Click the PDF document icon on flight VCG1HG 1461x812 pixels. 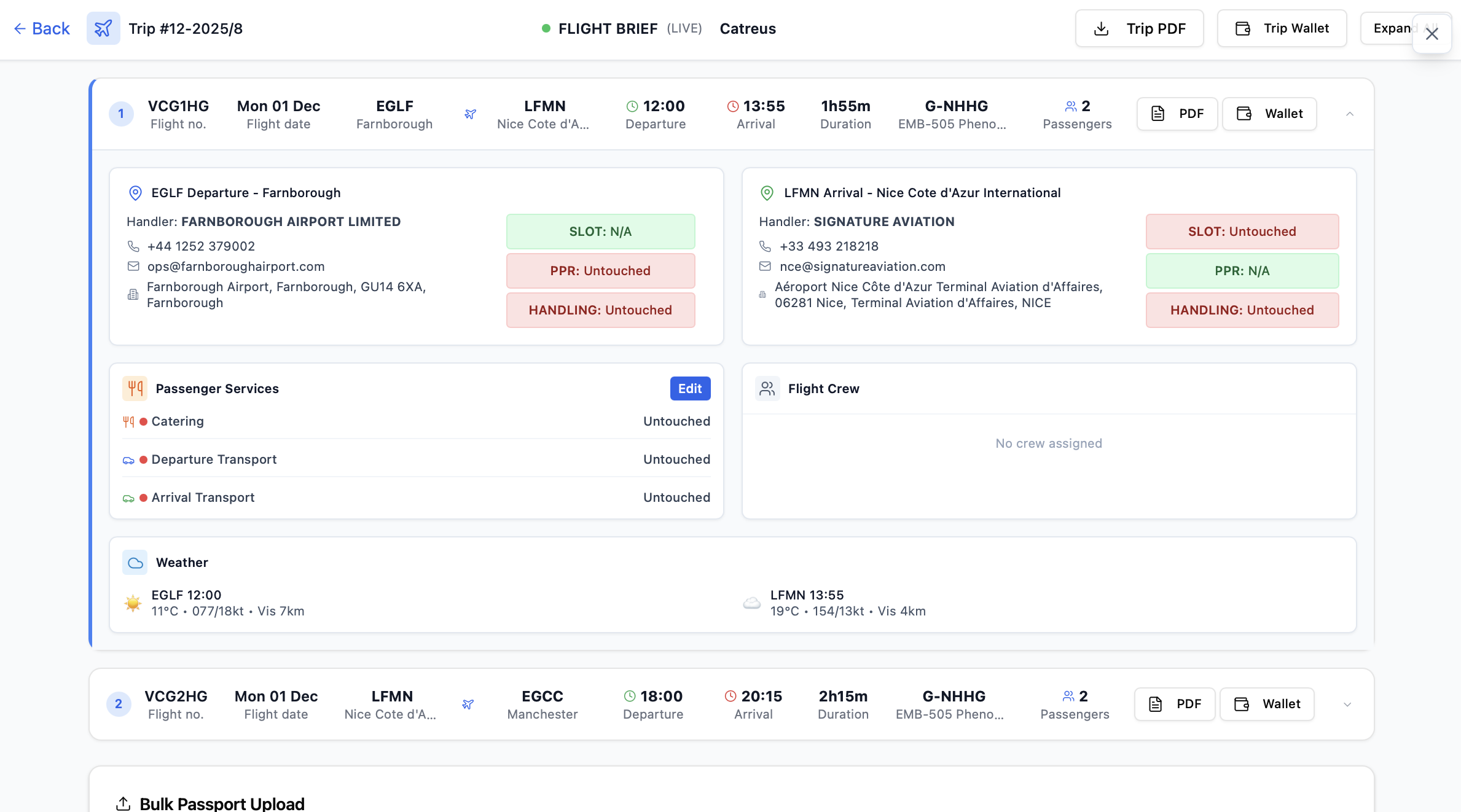(1159, 114)
